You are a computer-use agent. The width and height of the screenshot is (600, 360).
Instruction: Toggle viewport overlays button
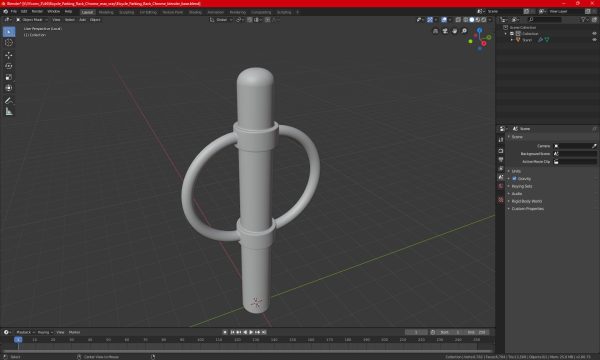tap(444, 20)
